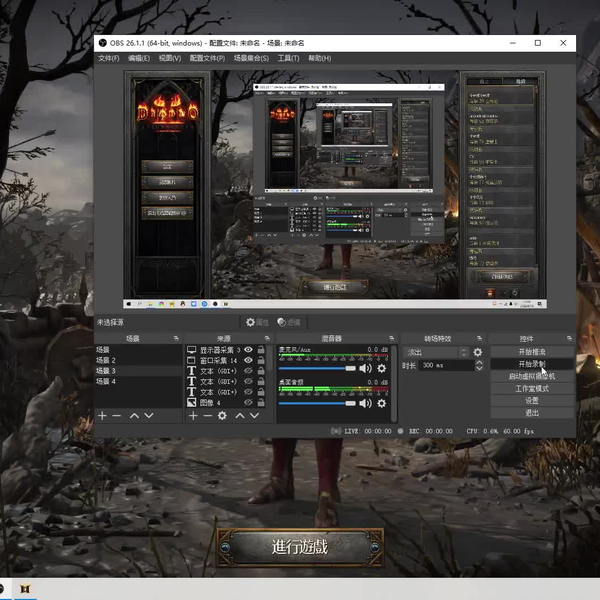Click the 时长 300 ms duration field
Viewport: 600px width, 600px height.
[x=446, y=365]
